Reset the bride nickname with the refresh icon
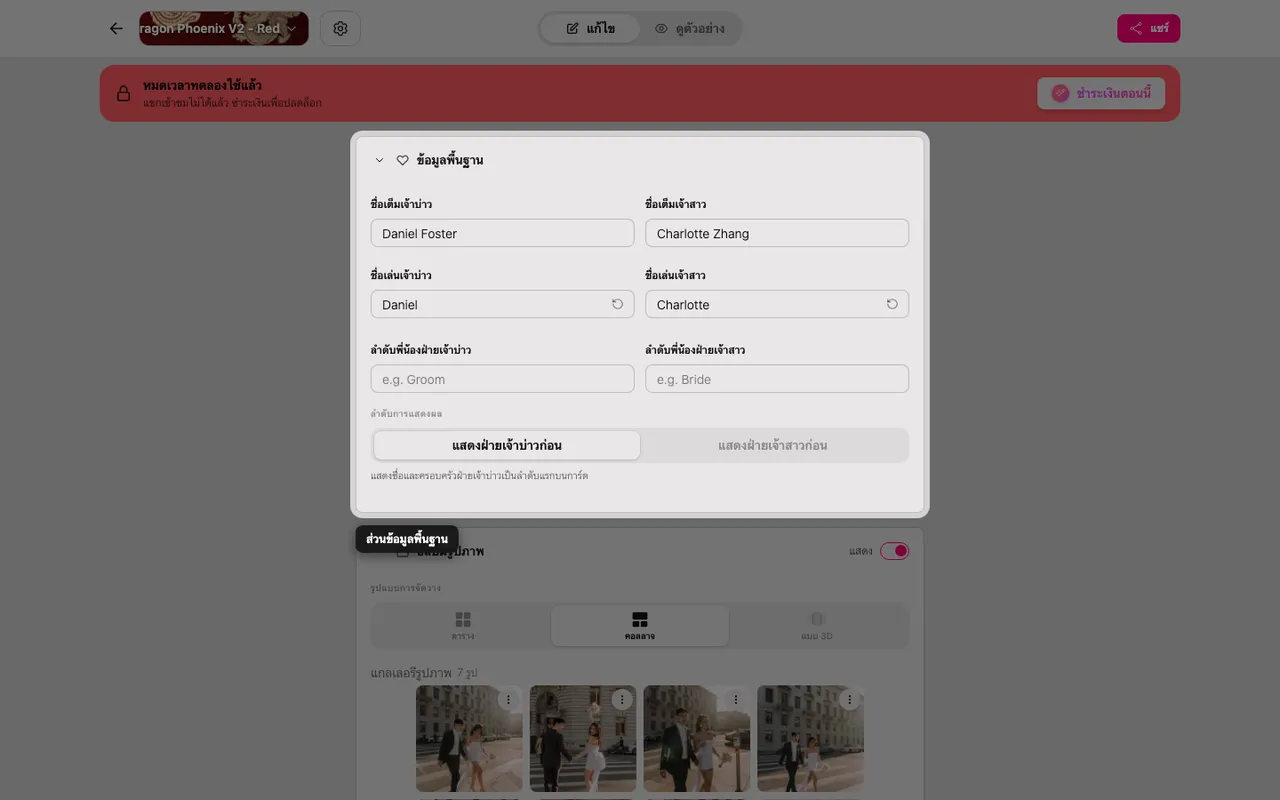Image resolution: width=1280 pixels, height=800 pixels. [892, 304]
